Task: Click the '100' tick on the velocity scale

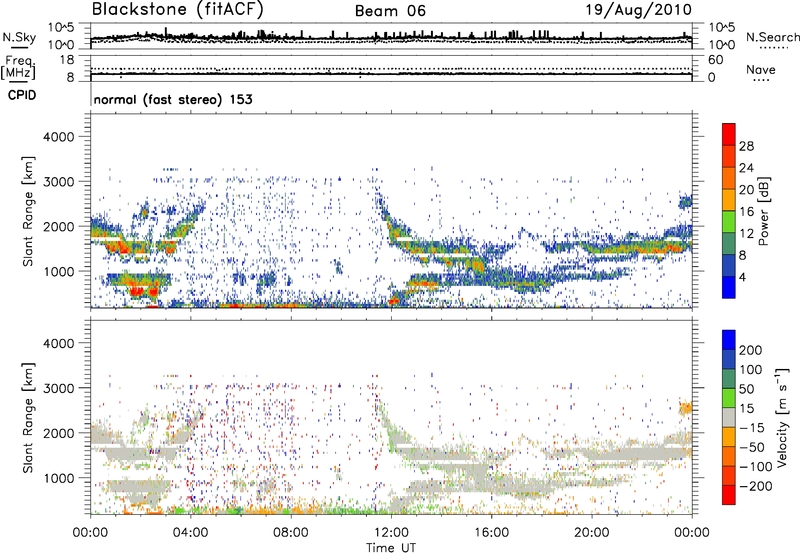Action: click(751, 370)
